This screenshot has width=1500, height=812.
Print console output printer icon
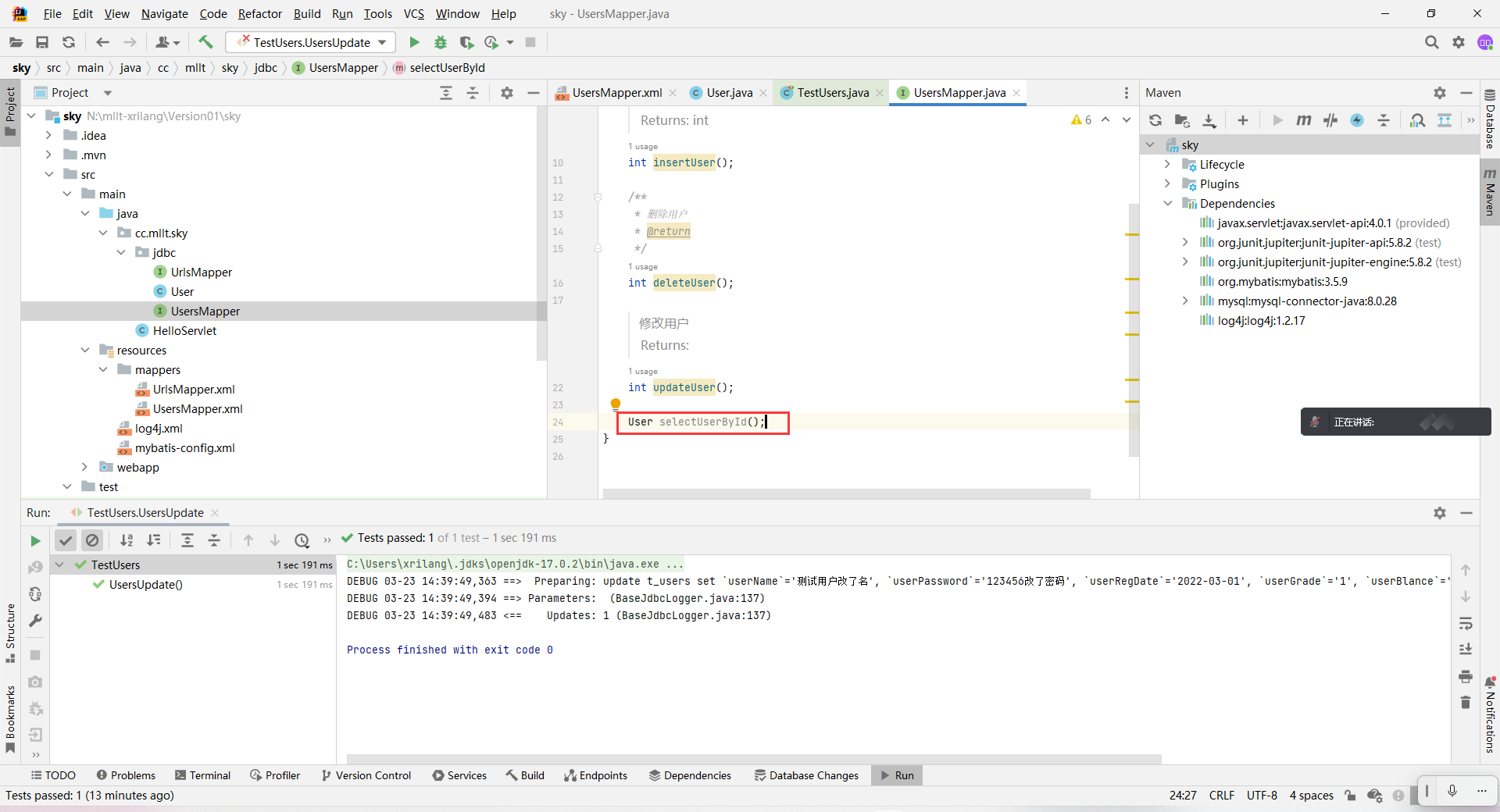click(1466, 676)
